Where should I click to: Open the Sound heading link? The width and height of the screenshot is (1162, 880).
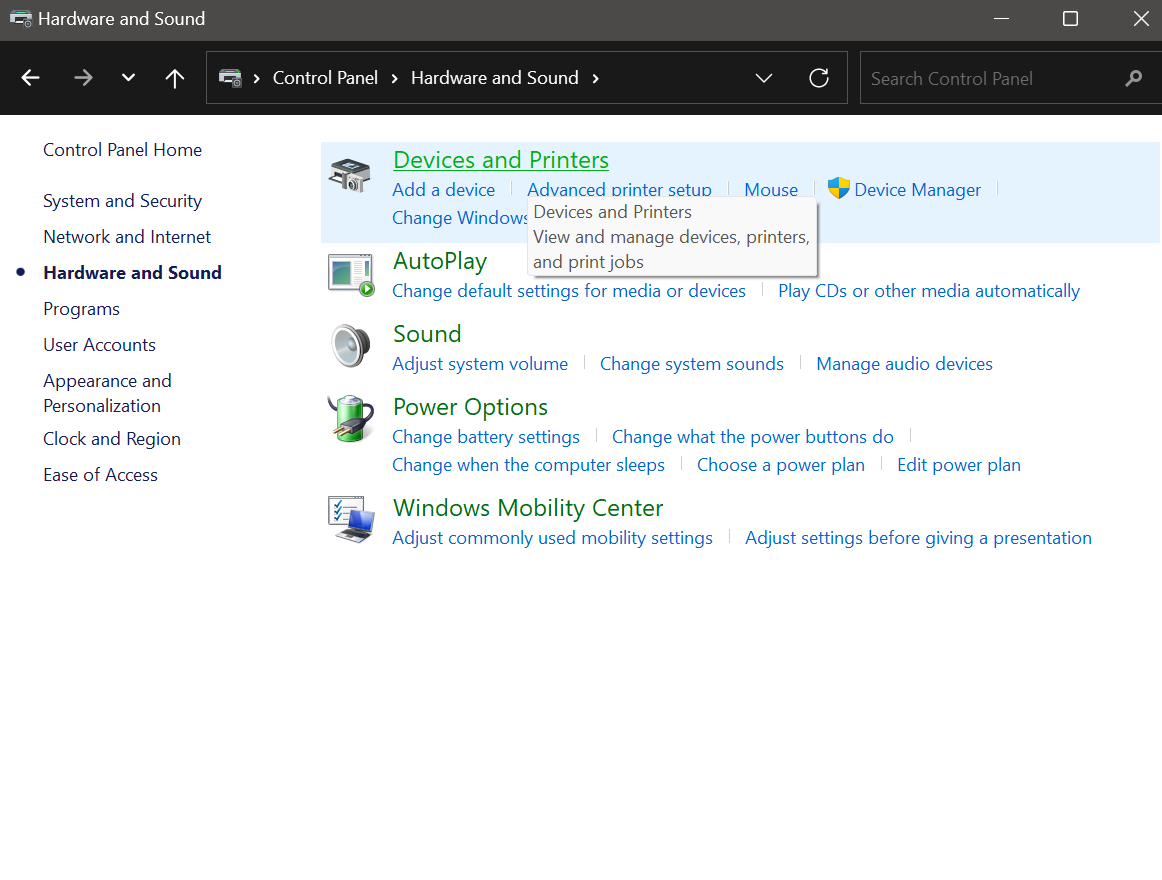pos(427,334)
